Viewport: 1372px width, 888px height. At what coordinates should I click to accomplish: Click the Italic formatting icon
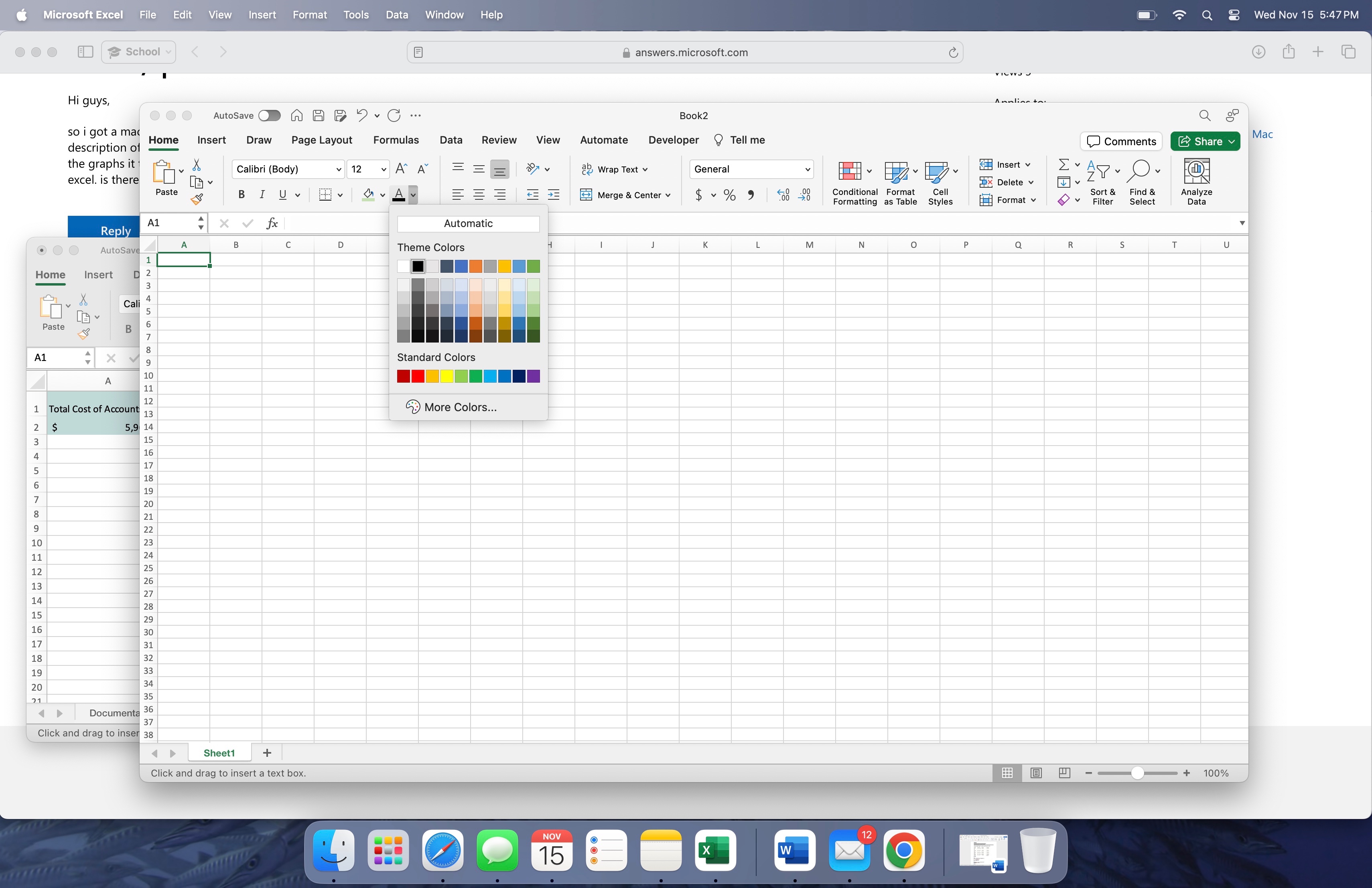point(262,195)
